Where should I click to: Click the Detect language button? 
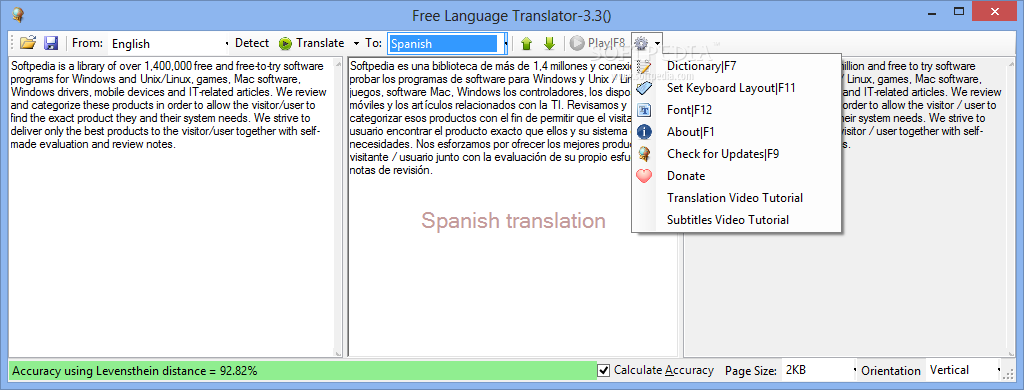251,43
